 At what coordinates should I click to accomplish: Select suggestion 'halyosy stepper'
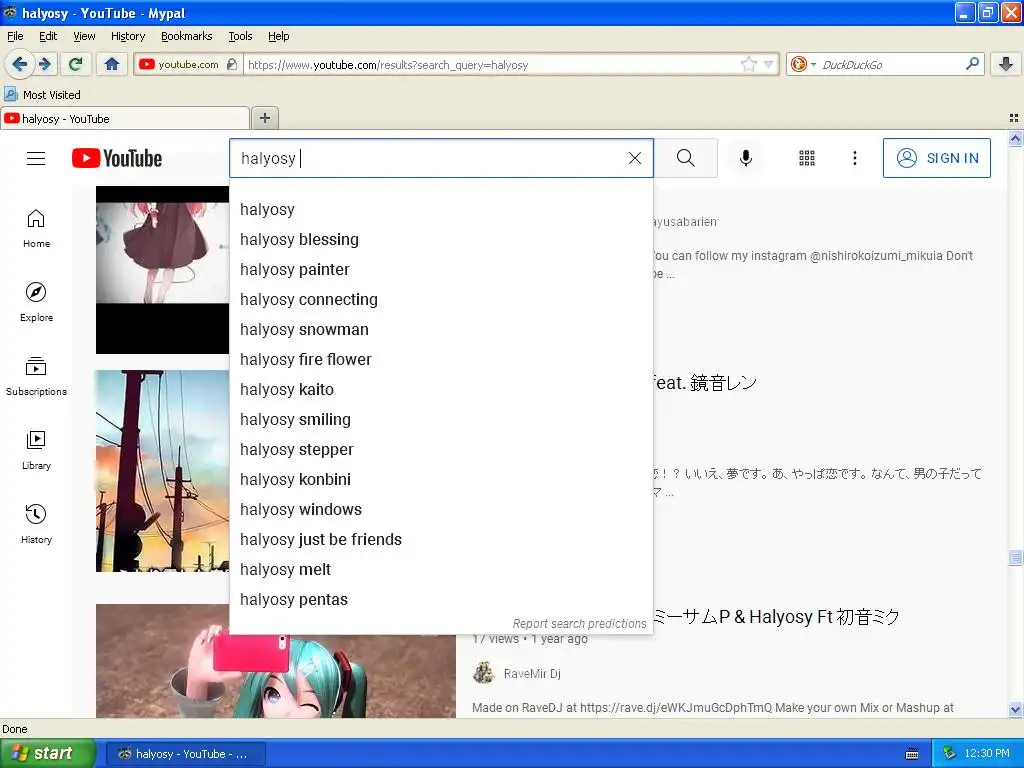point(441,450)
